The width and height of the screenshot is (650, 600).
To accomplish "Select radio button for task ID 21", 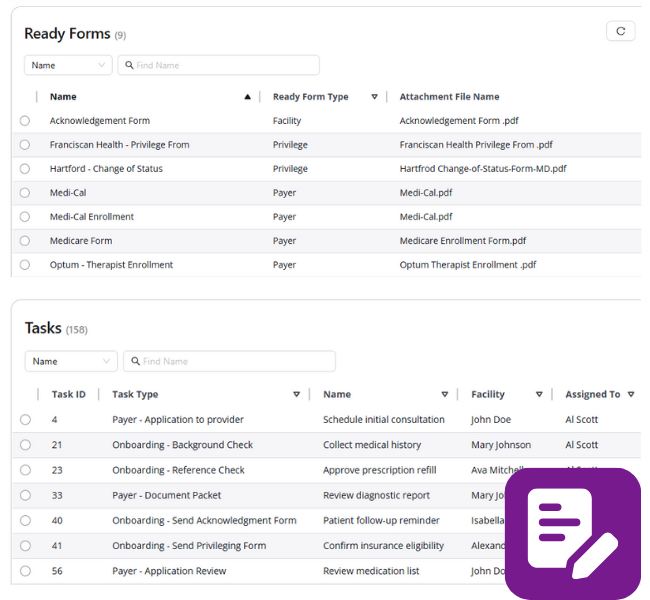I will coord(25,445).
